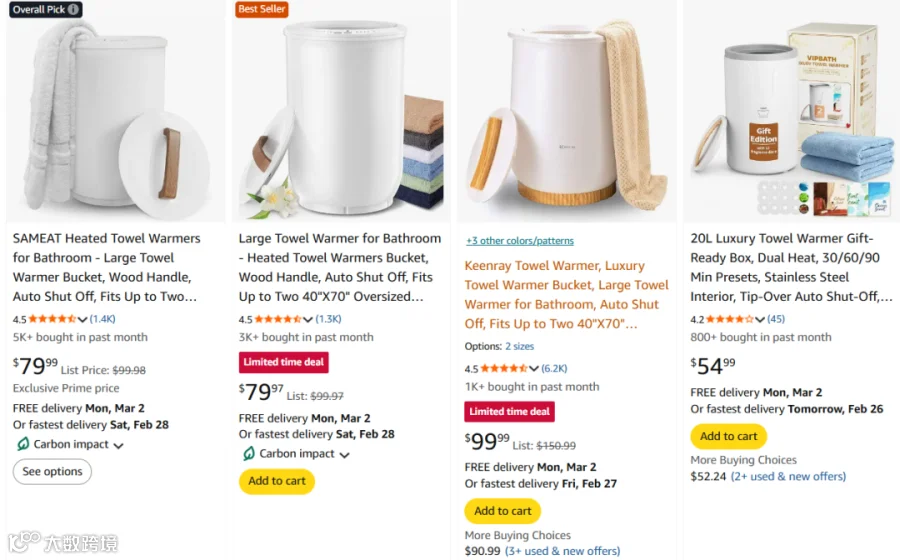
Task: Click the Overall Pick badge
Action: pyautogui.click(x=46, y=10)
